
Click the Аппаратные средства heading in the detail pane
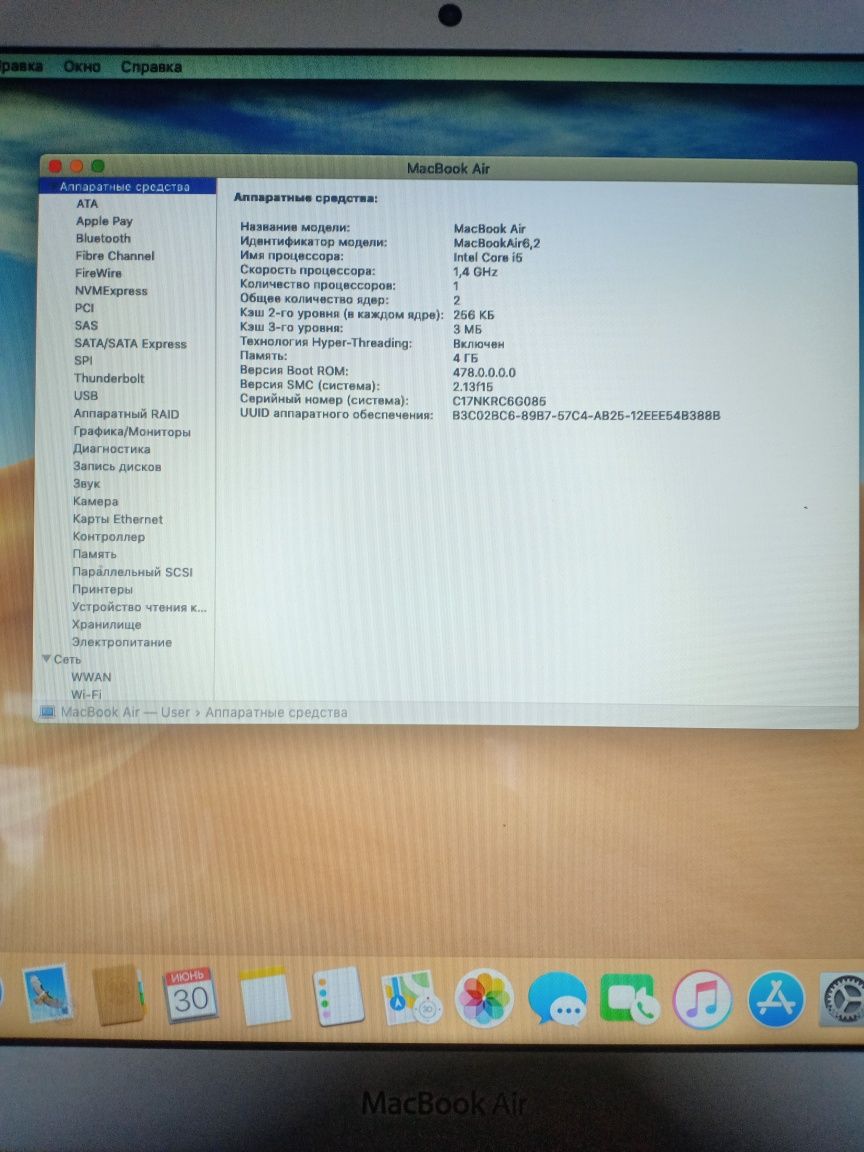click(x=306, y=198)
